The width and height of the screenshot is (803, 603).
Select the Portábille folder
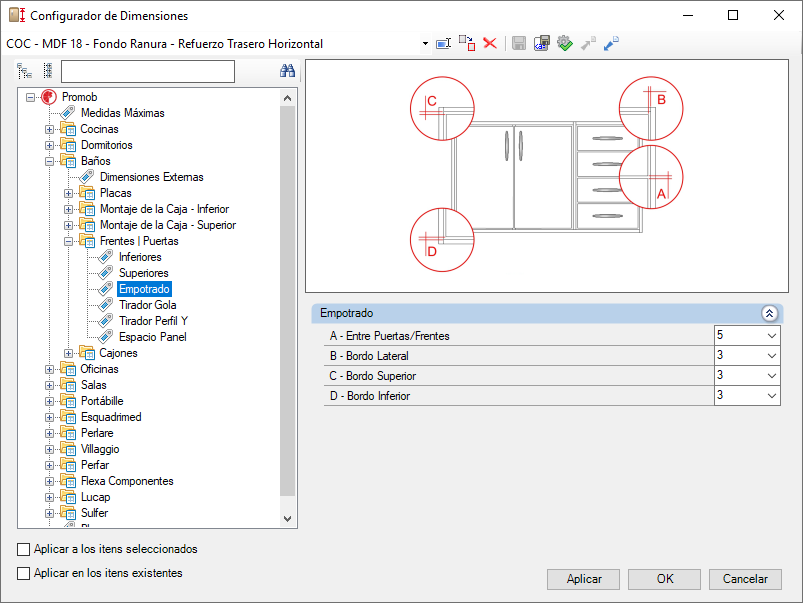(x=101, y=401)
